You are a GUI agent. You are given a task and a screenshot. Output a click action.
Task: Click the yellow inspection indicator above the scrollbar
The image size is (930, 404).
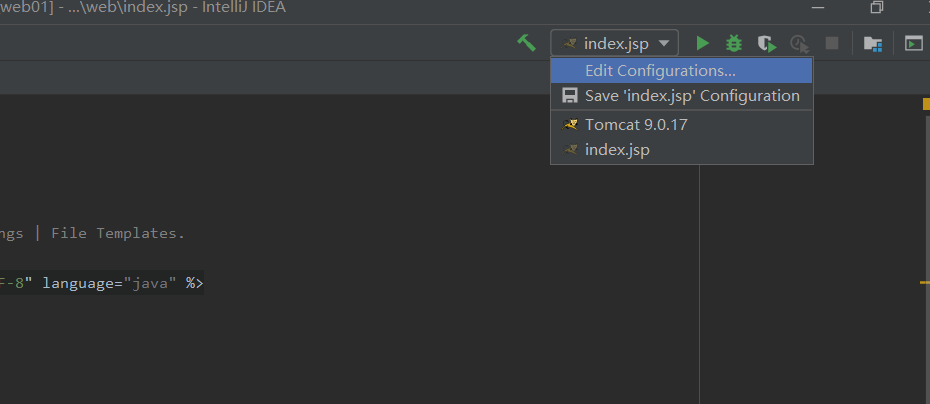pos(924,104)
